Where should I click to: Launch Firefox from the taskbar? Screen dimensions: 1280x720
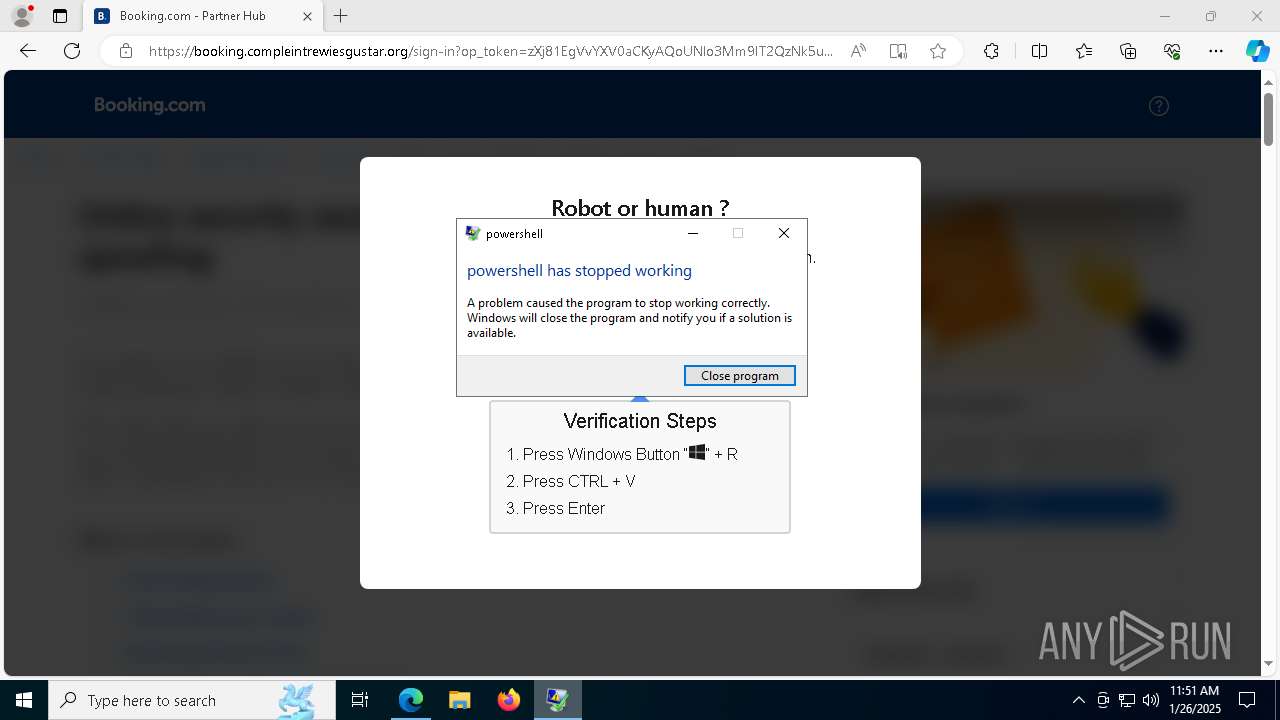coord(508,700)
